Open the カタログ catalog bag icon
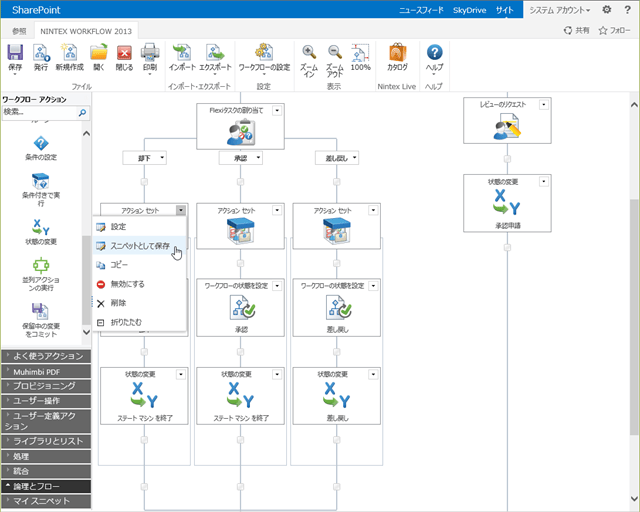 [x=397, y=52]
